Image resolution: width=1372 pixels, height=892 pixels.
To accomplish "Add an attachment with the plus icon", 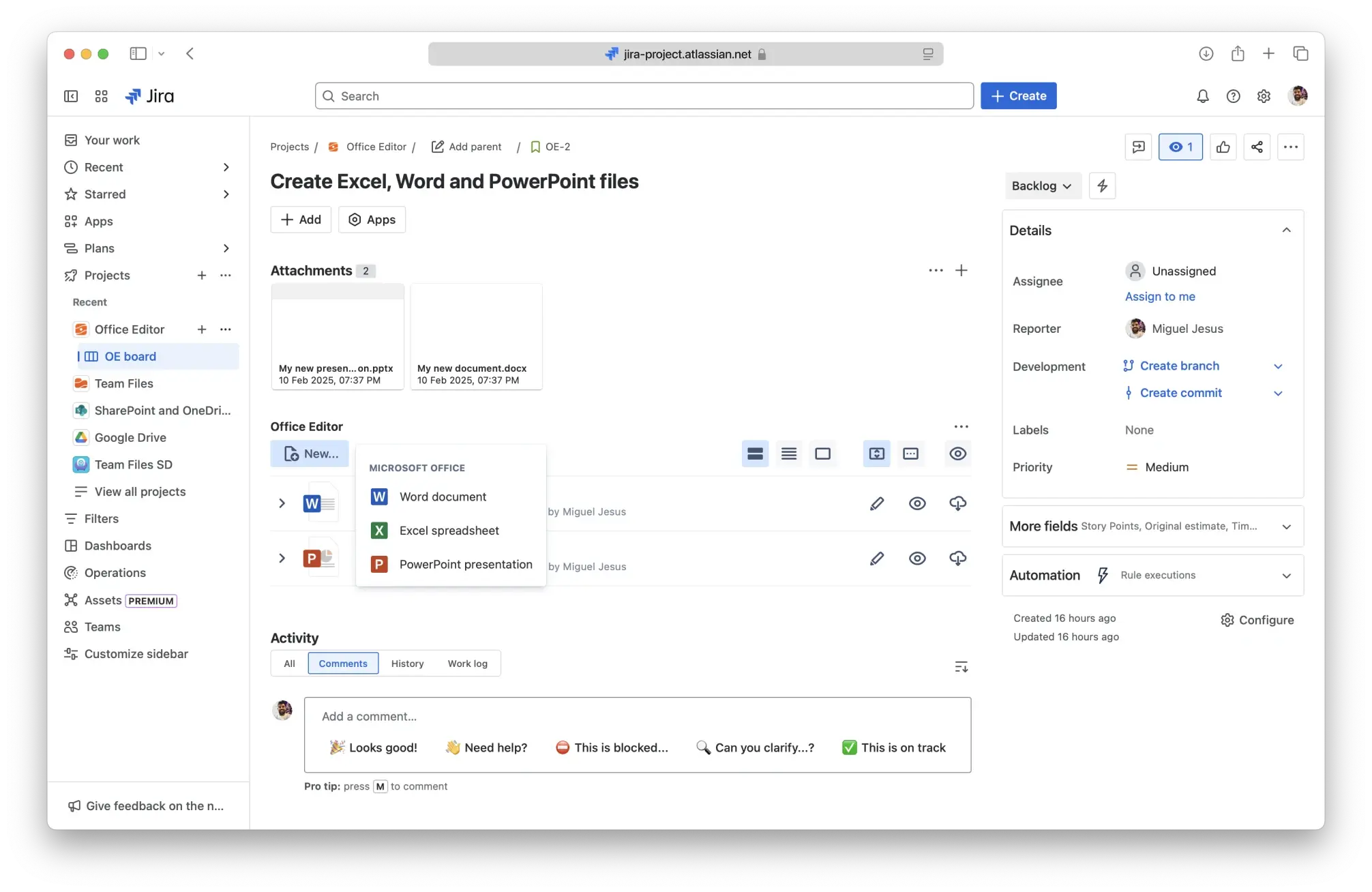I will pyautogui.click(x=961, y=270).
